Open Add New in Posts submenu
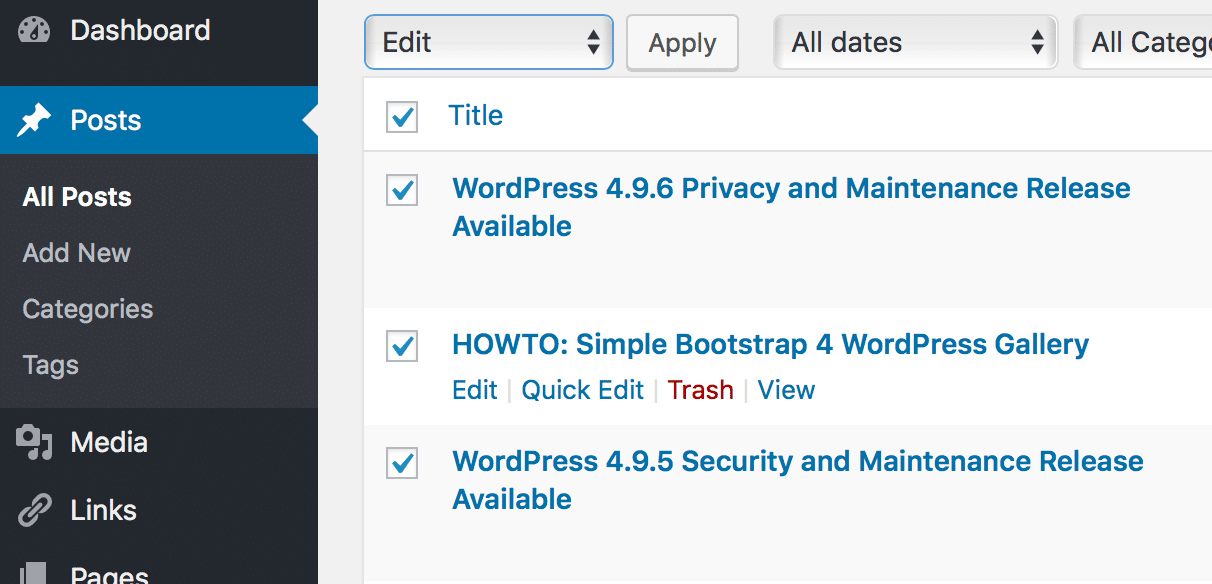1212x584 pixels. [77, 253]
